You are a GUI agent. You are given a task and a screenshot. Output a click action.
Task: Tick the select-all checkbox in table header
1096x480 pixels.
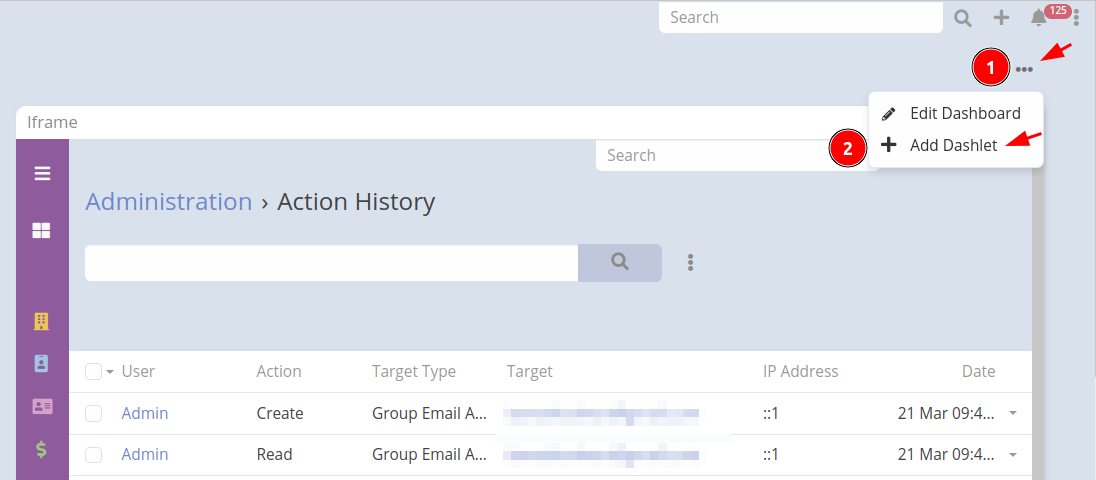pyautogui.click(x=93, y=372)
